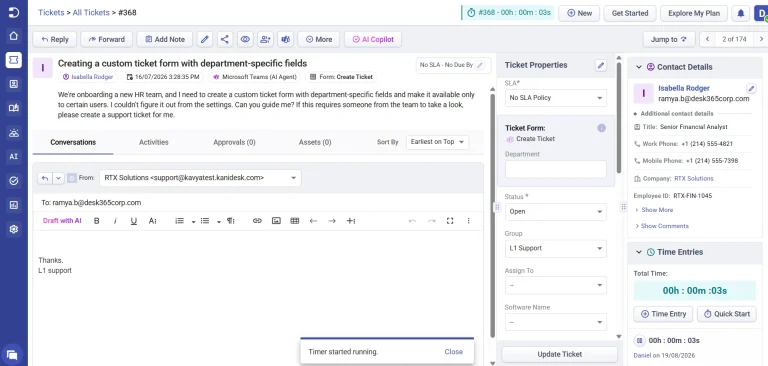Open the AI section in the sidebar
This screenshot has height=366, width=768.
click(x=14, y=157)
